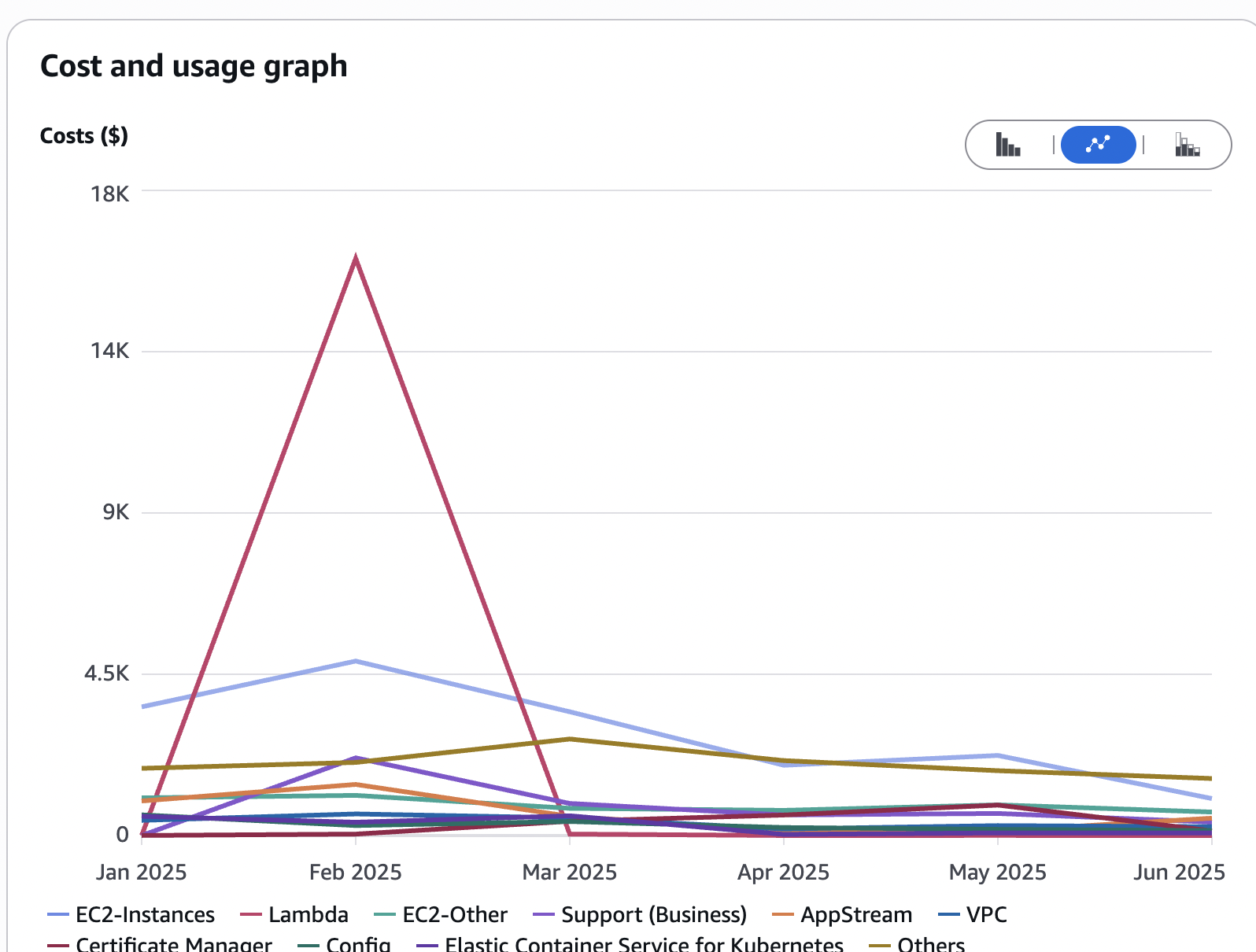Click EC2-Instances data point at Feb 2025
Viewport: 1256px width, 952px height.
point(356,661)
